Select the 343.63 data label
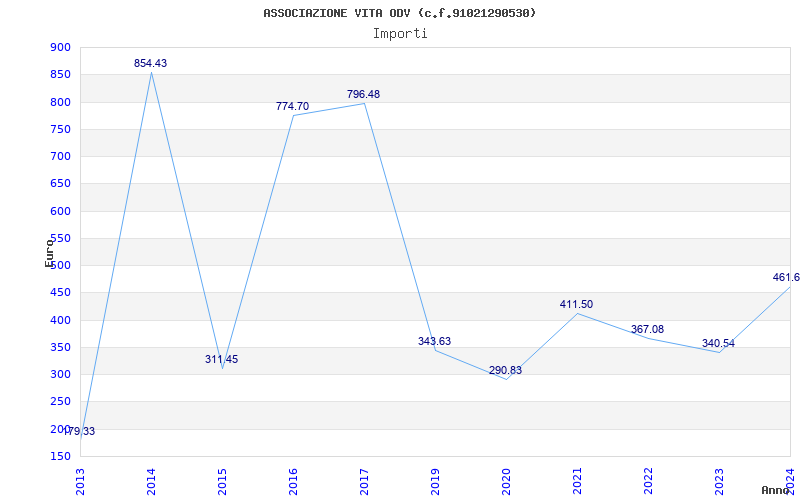This screenshot has width=800, height=500. click(x=434, y=341)
